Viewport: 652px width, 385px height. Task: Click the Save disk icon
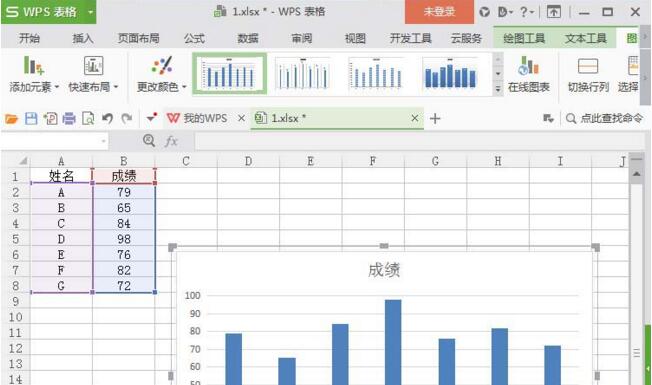point(31,119)
